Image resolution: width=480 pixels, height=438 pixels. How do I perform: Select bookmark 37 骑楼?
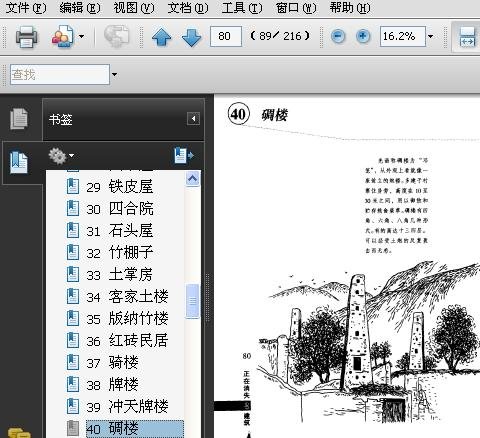[x=112, y=363]
